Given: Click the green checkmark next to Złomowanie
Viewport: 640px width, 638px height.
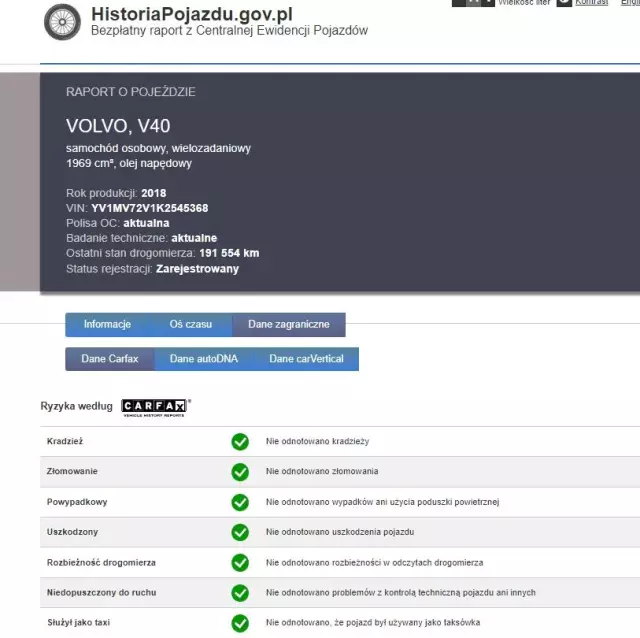Looking at the screenshot, I should point(240,471).
